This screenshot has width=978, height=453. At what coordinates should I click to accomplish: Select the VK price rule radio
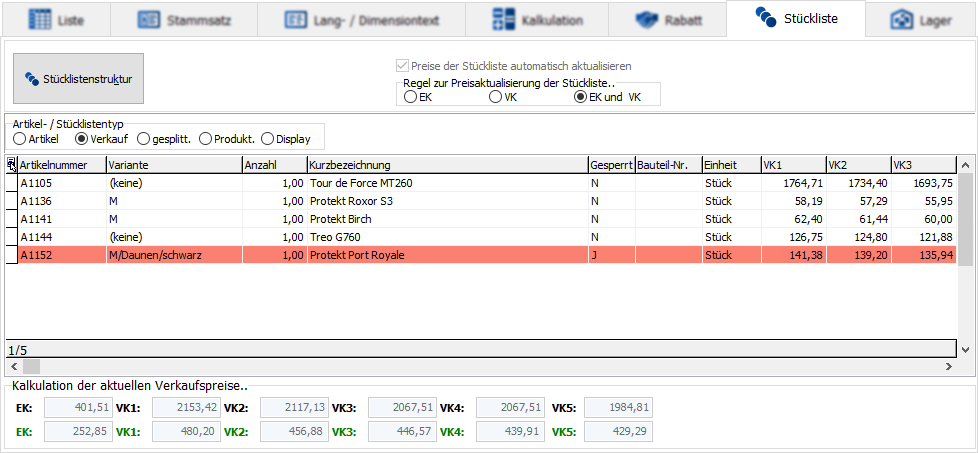(495, 97)
